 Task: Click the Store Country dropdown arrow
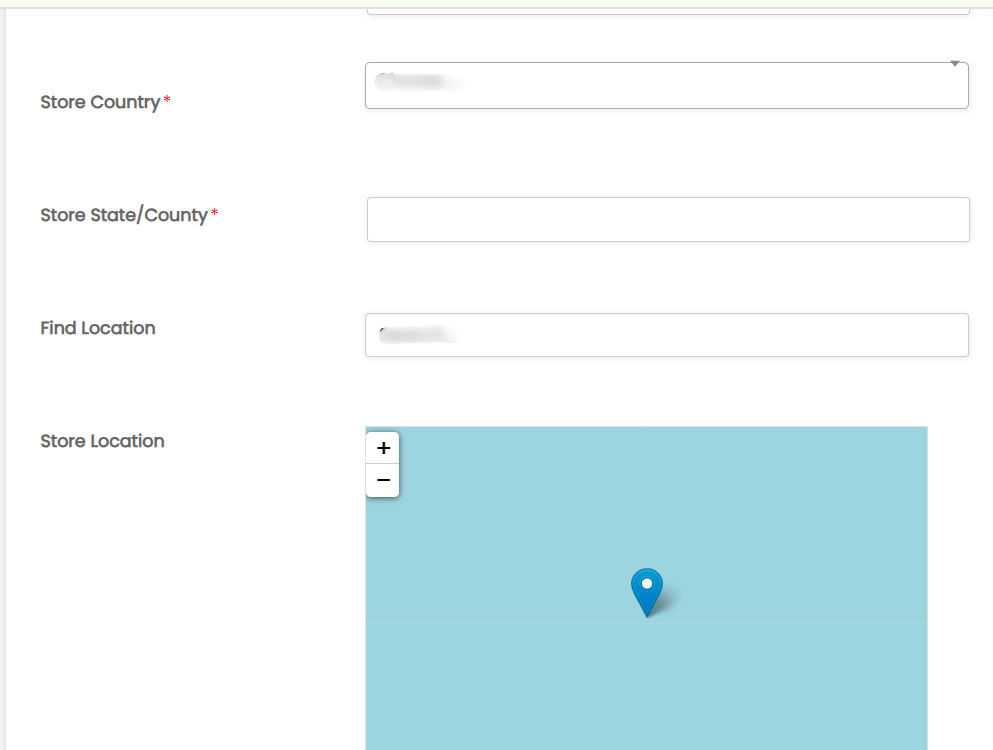coord(954,65)
